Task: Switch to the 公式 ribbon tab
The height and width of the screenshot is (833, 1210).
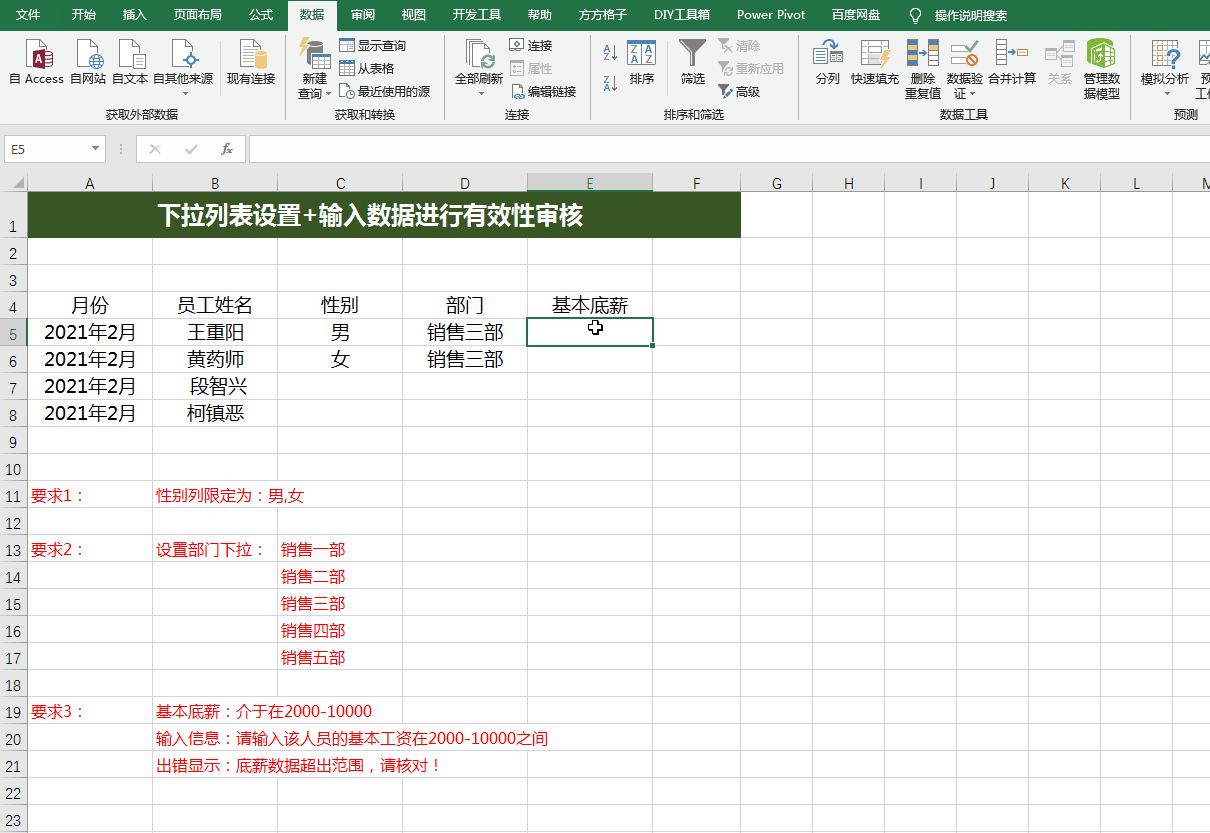Action: point(260,15)
